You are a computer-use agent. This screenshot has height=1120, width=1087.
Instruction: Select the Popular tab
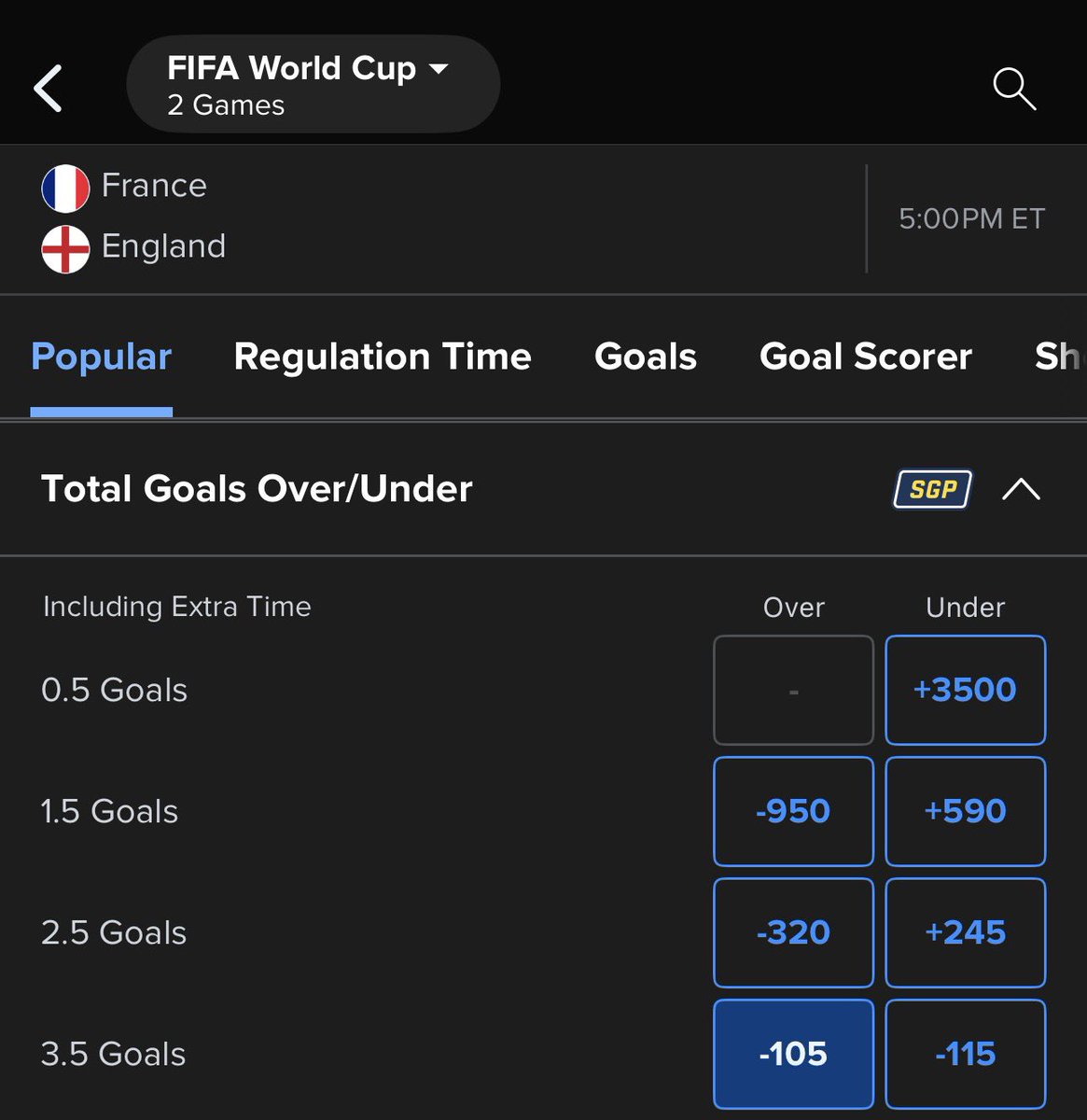(101, 357)
